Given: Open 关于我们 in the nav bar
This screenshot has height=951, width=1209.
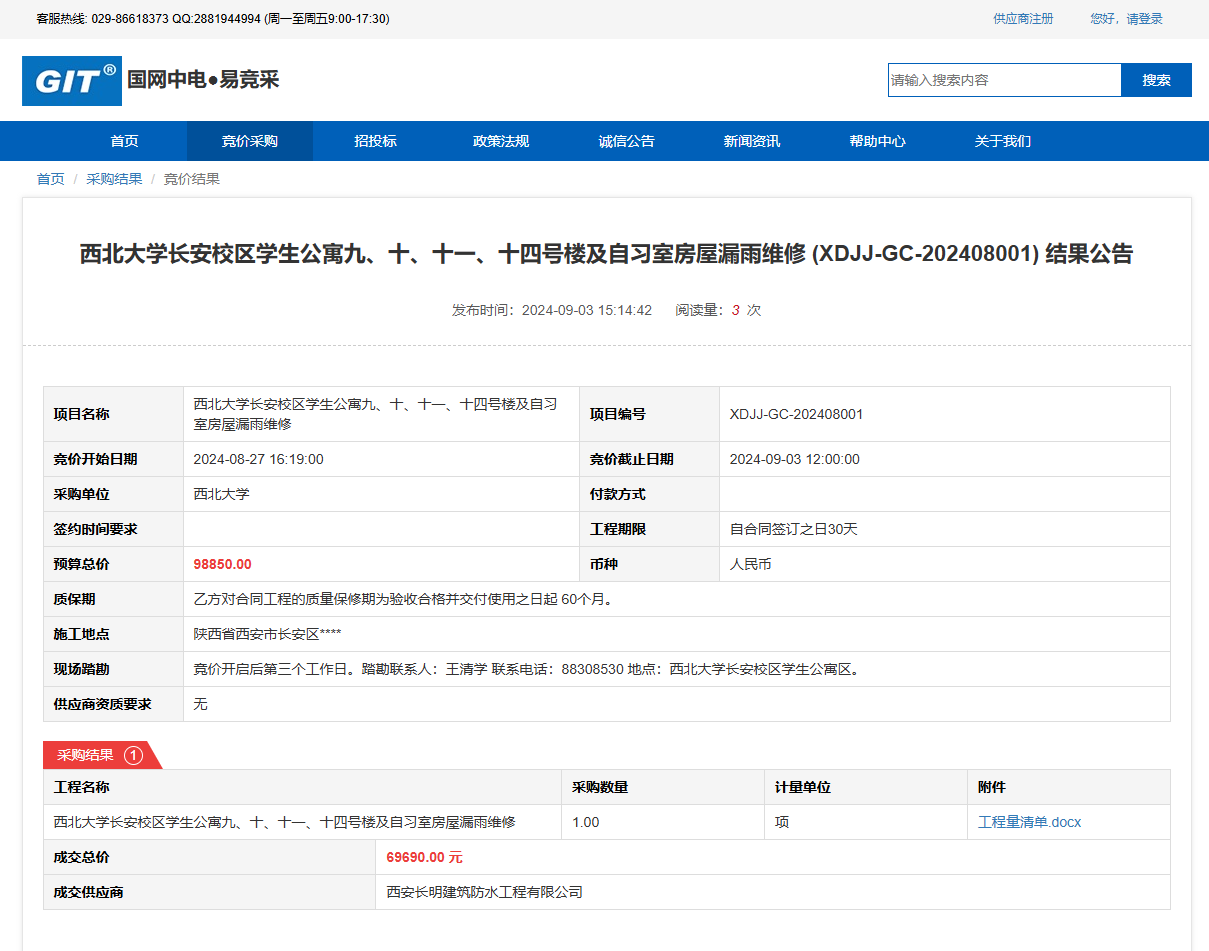Looking at the screenshot, I should (x=1002, y=141).
